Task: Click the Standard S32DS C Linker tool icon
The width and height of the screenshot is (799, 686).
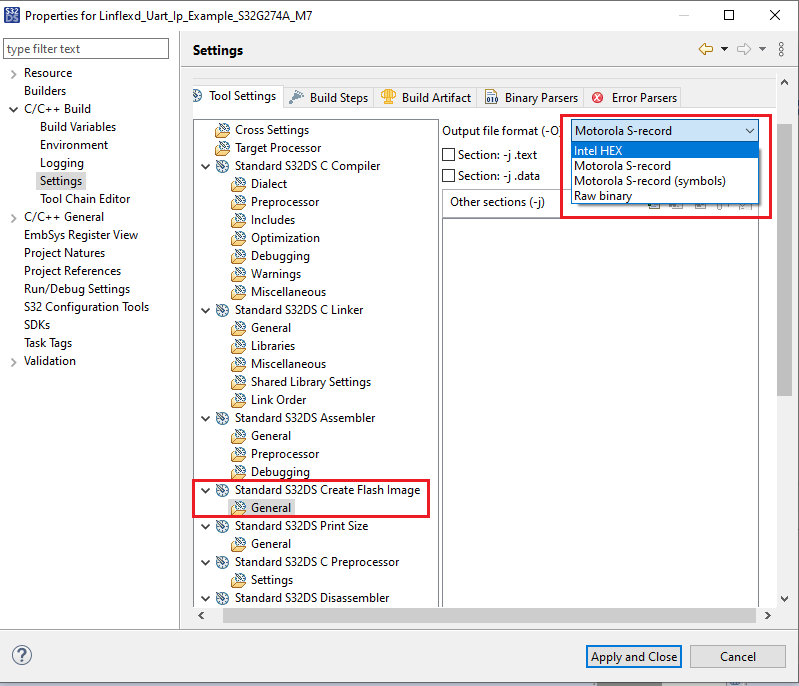Action: pos(222,310)
